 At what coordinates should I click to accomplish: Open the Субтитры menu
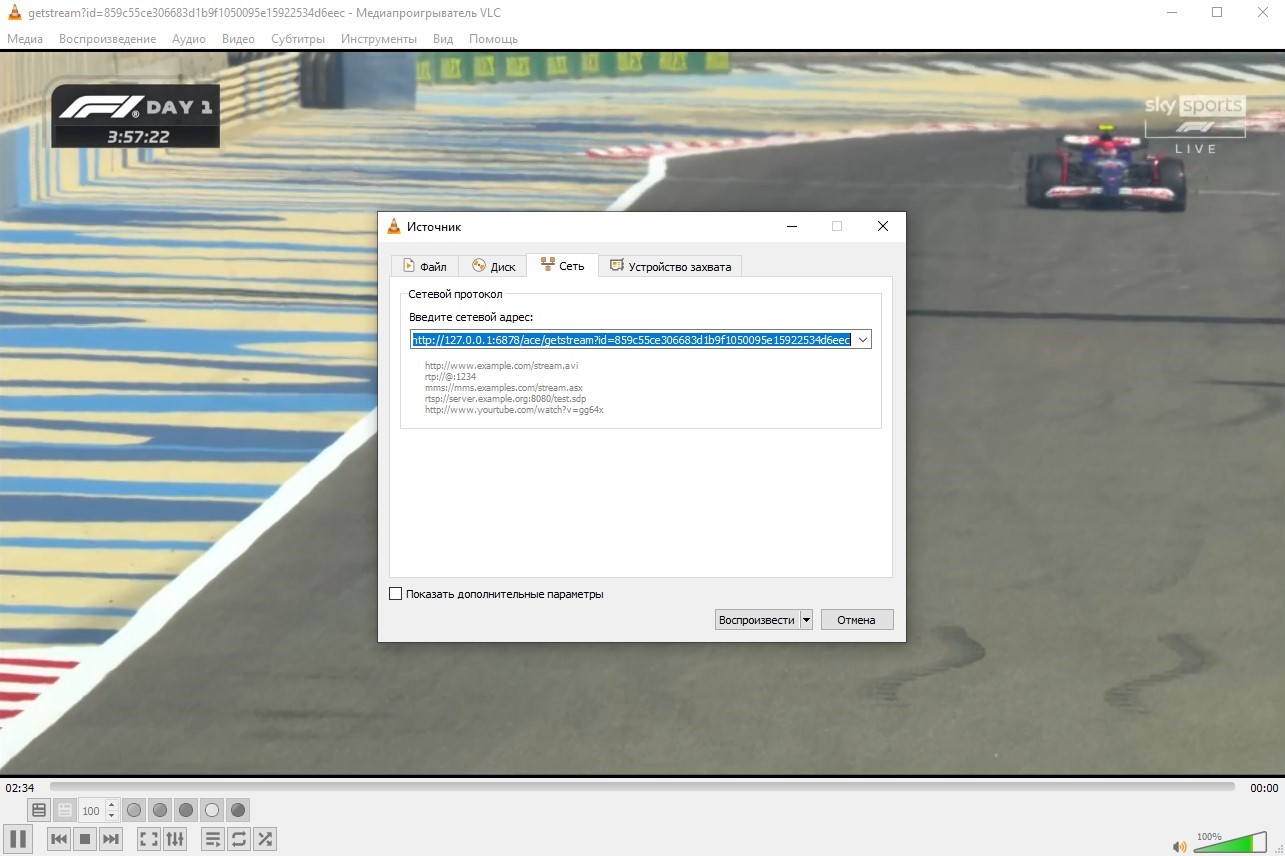tap(298, 39)
